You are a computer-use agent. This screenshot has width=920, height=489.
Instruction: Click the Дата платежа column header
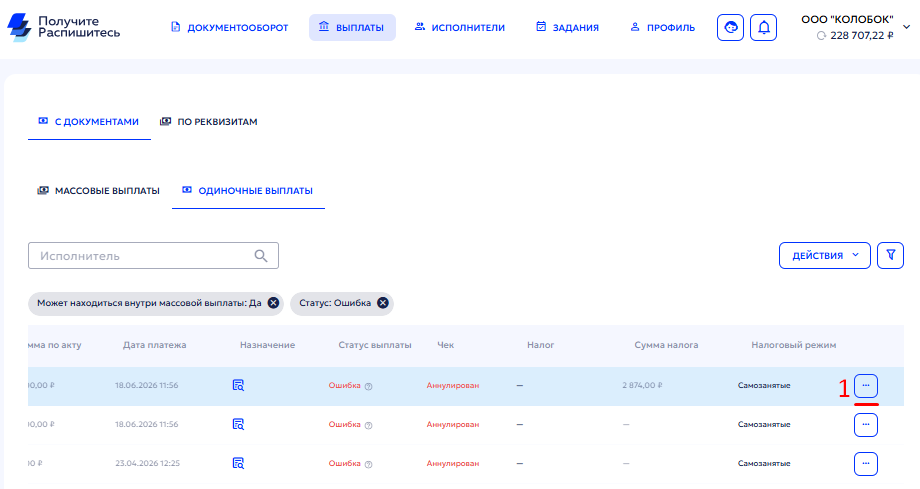(x=154, y=345)
